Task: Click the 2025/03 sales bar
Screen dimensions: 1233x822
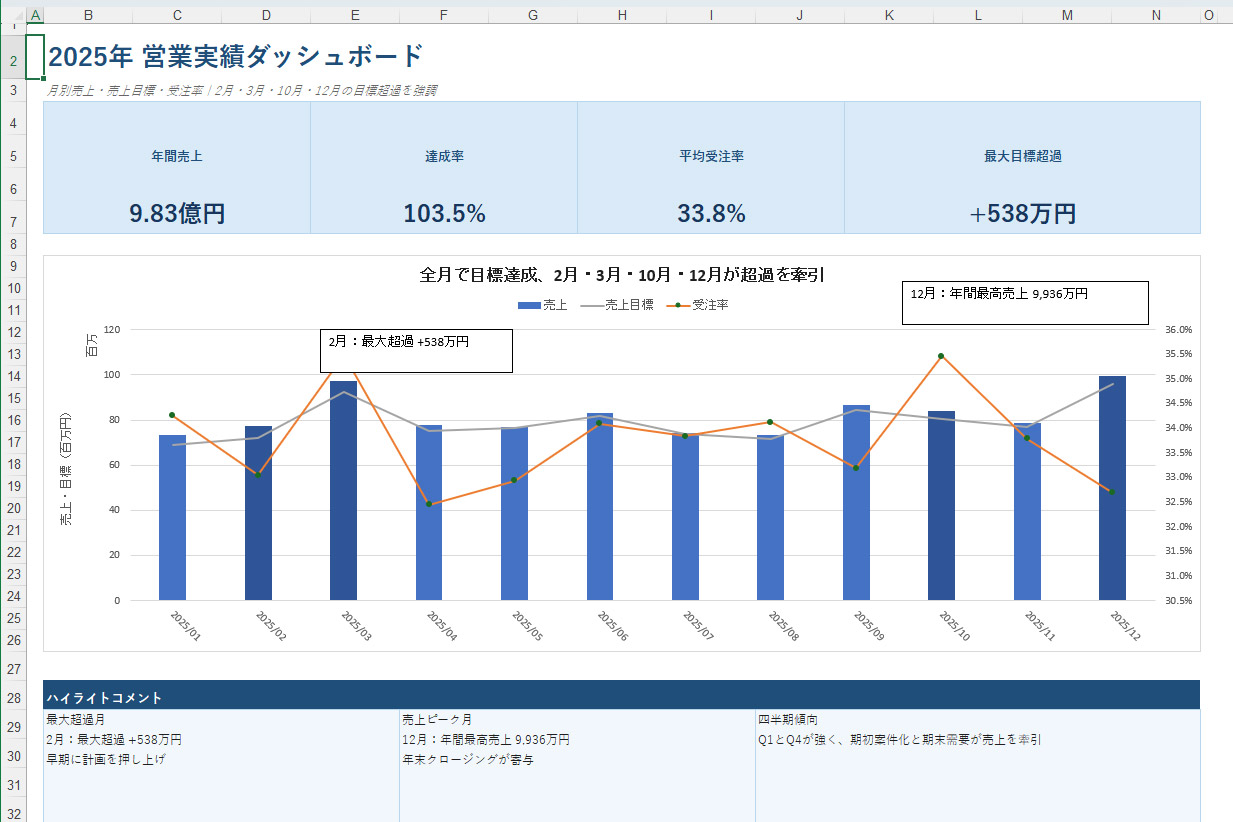Action: tap(343, 490)
